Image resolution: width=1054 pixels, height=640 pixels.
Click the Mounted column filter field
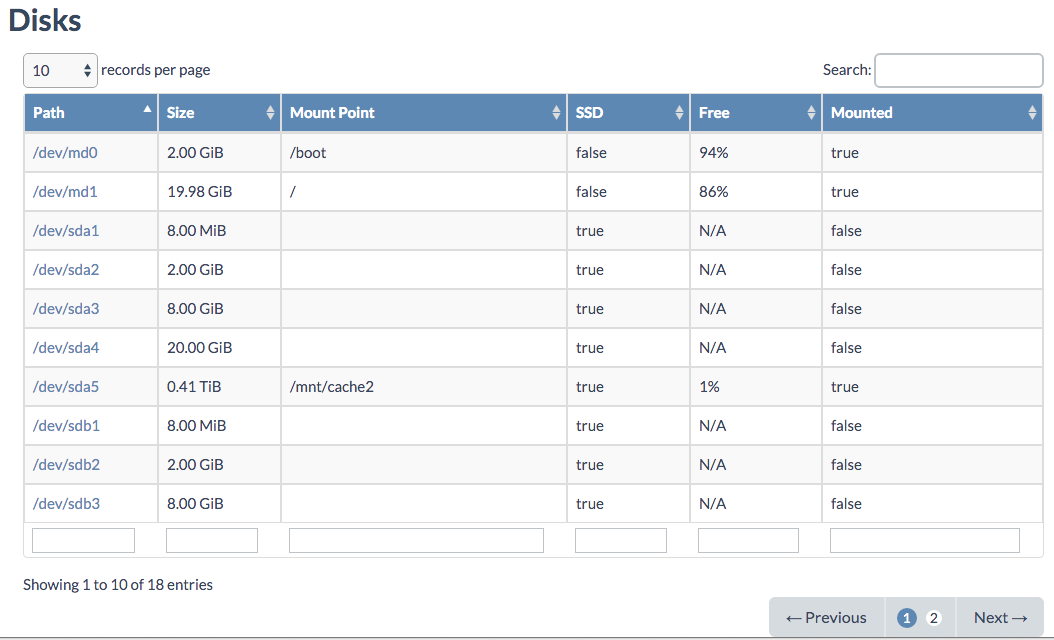pyautogui.click(x=924, y=541)
